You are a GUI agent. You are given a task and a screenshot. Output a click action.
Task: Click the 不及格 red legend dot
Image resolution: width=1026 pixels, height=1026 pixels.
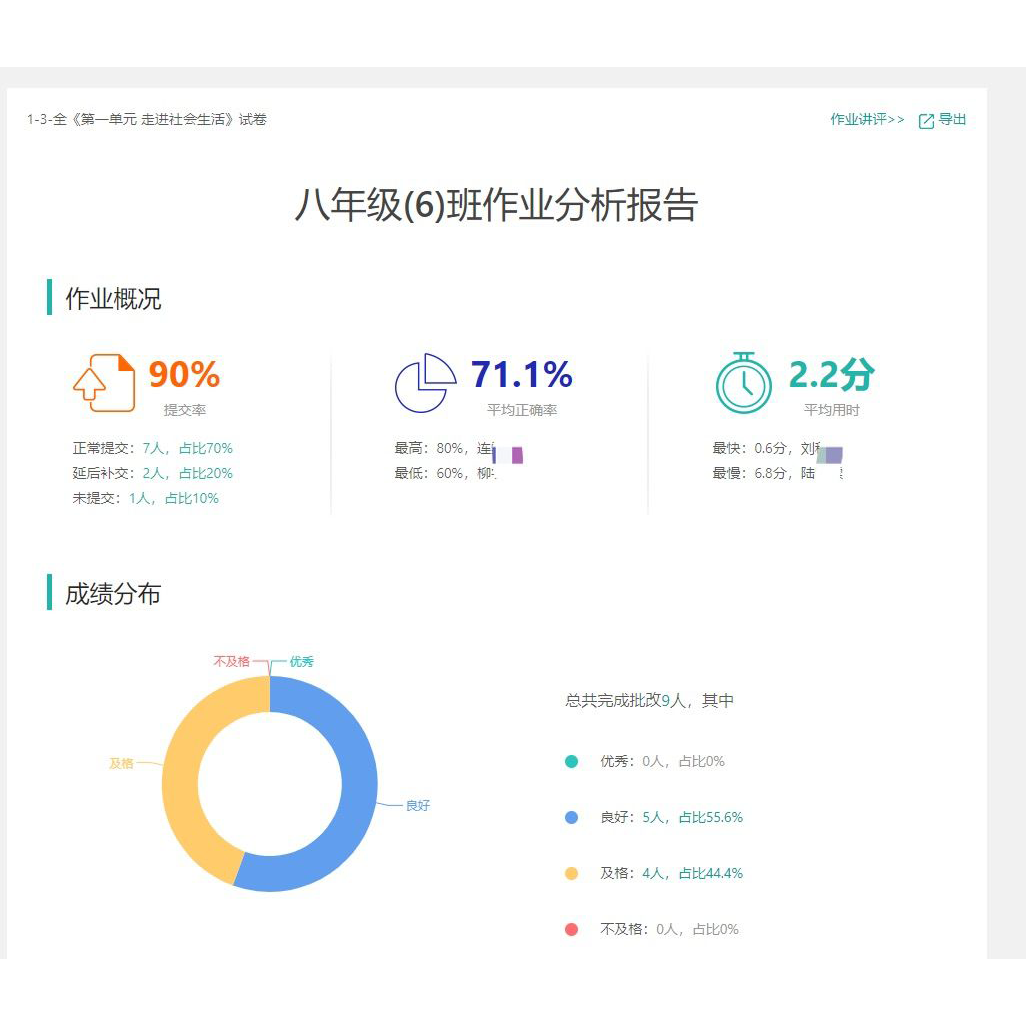pos(572,930)
